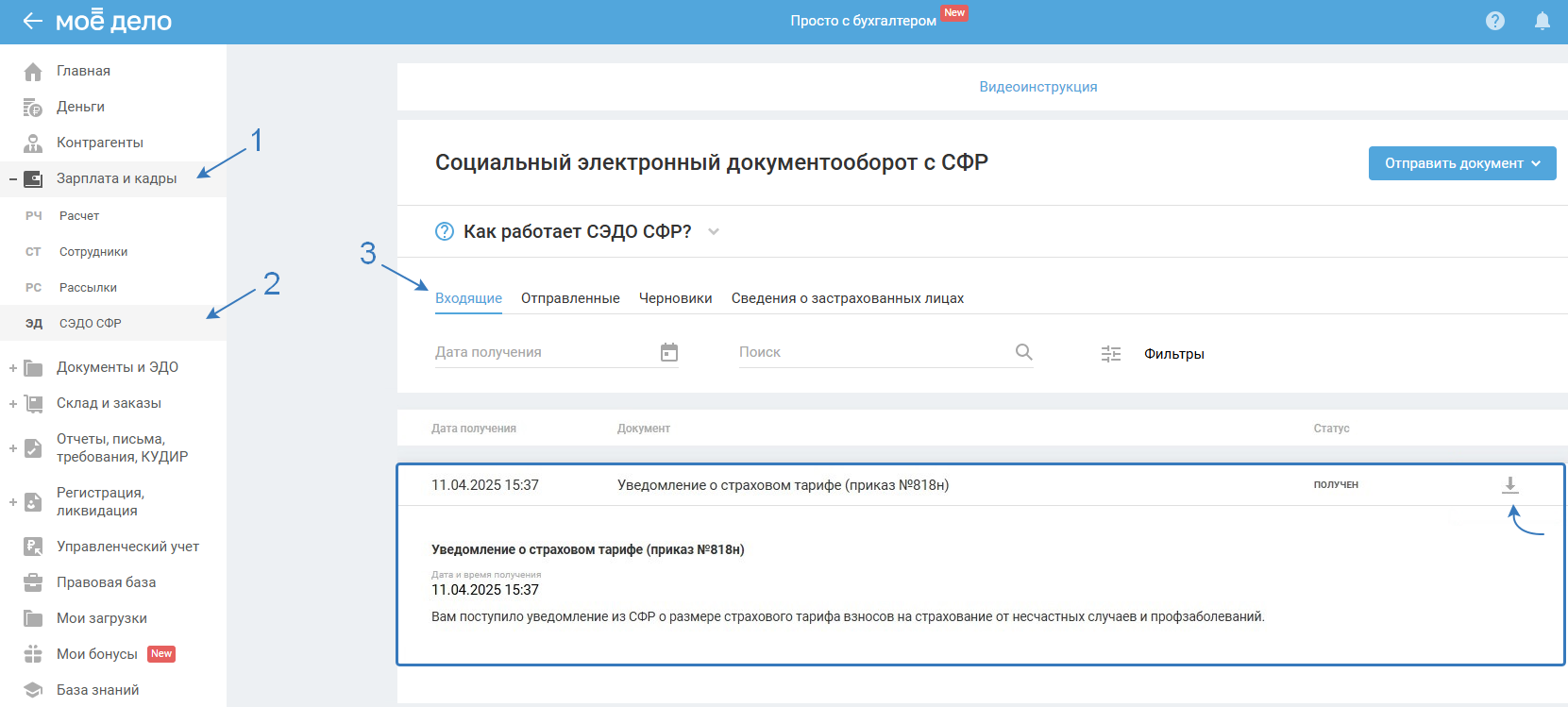Expand the Регистрация, ликвидация section
Image resolution: width=1568 pixels, height=707 pixels.
tap(13, 502)
